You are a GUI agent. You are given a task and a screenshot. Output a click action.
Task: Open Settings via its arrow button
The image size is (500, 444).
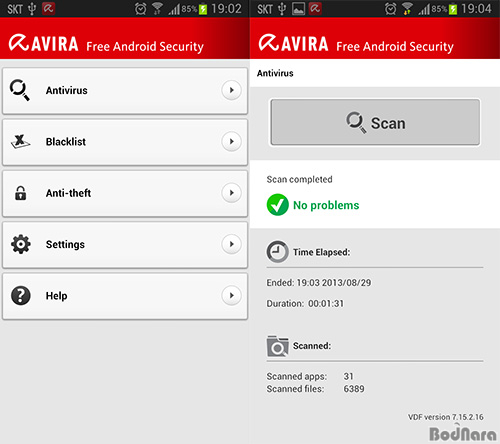[231, 244]
